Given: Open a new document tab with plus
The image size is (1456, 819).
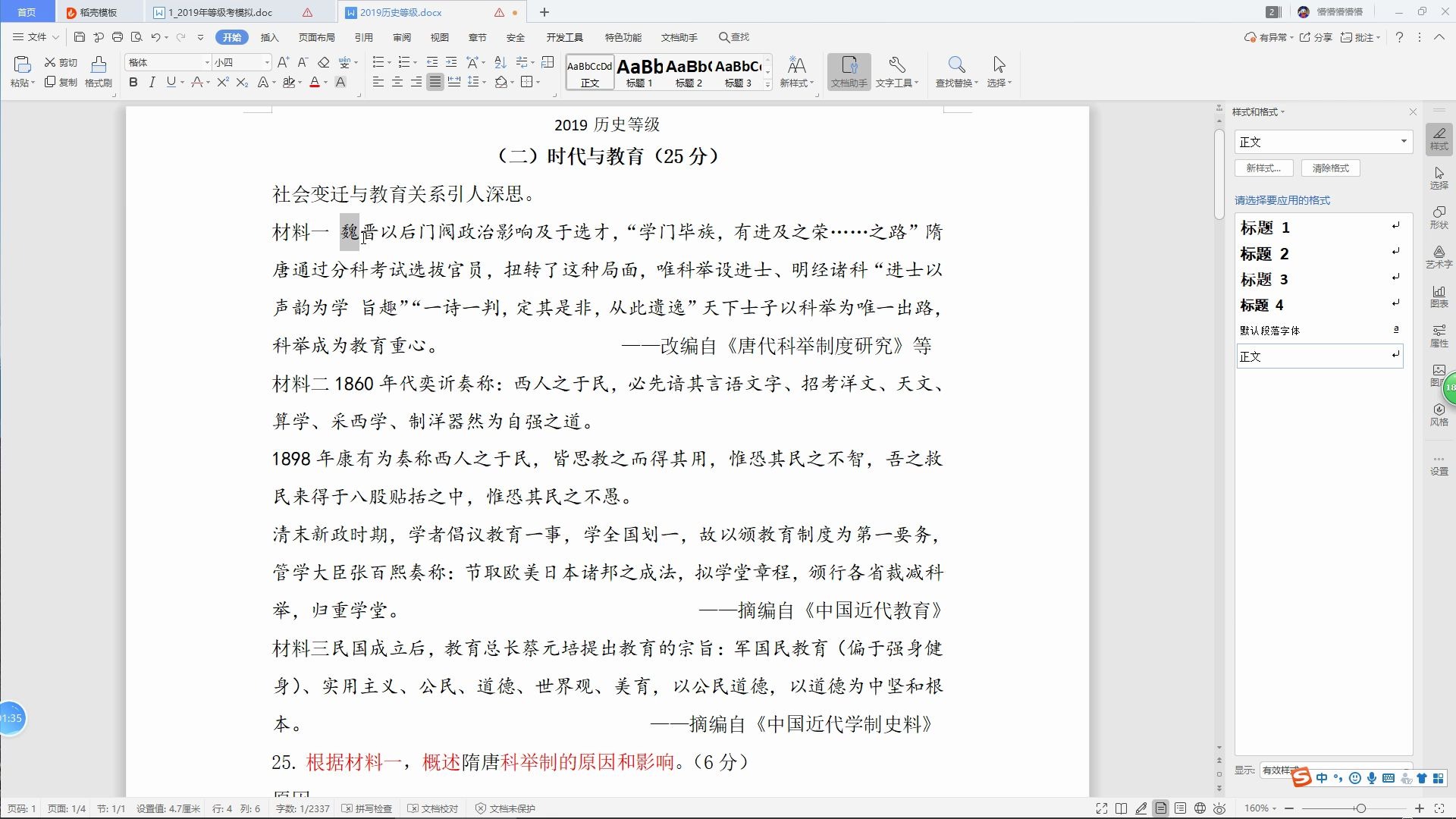Looking at the screenshot, I should (x=544, y=12).
